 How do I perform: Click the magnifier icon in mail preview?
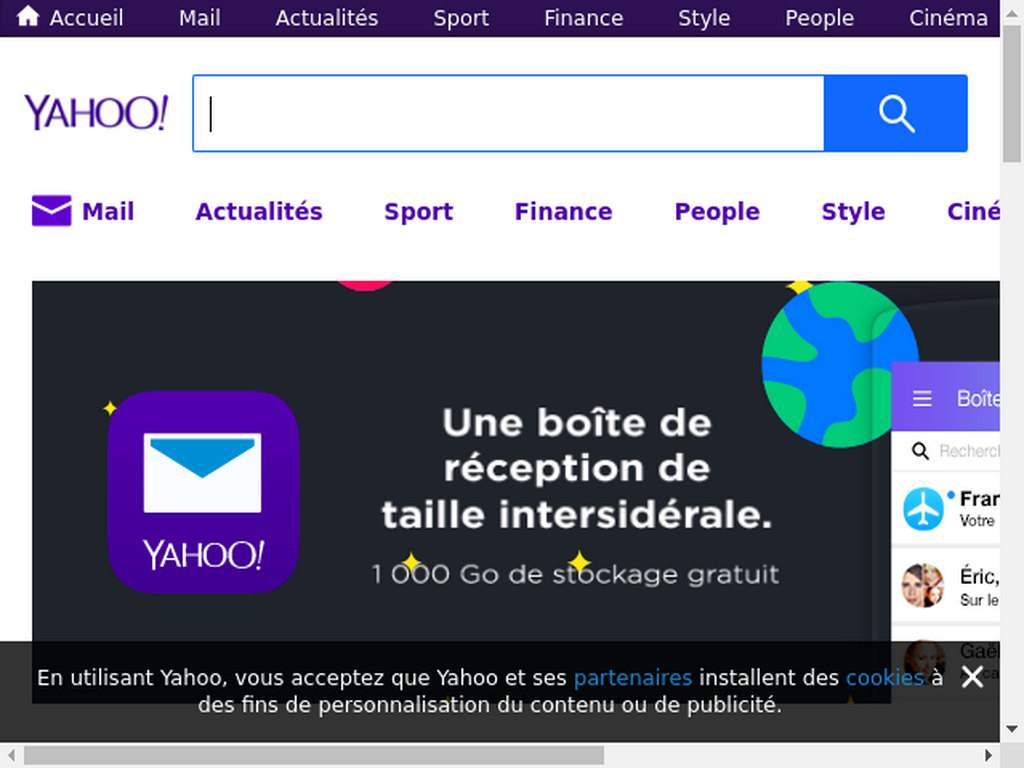click(920, 451)
